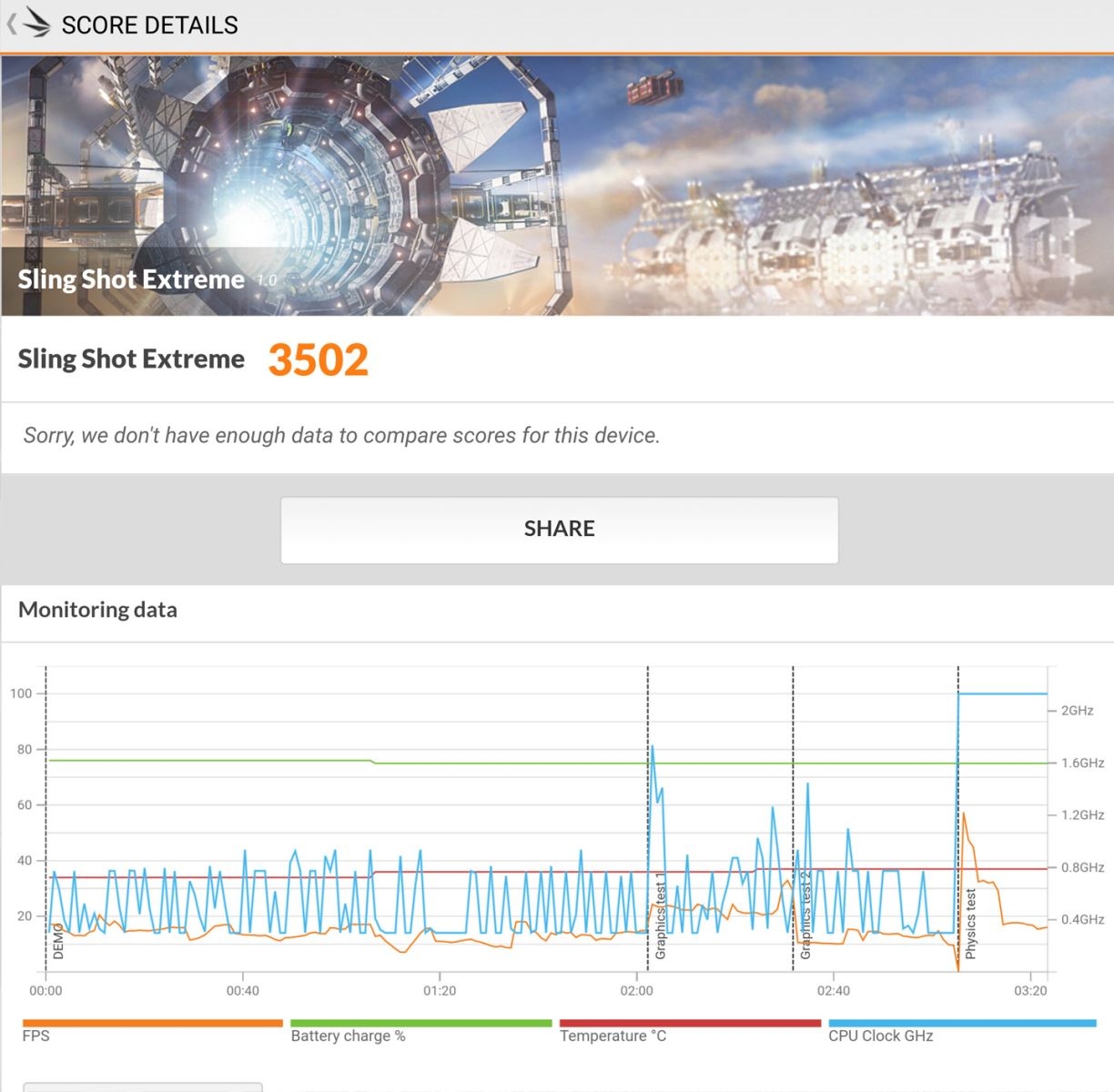This screenshot has height=1092, width=1114.
Task: Select the Graphics test 2 chart marker
Action: click(x=805, y=915)
